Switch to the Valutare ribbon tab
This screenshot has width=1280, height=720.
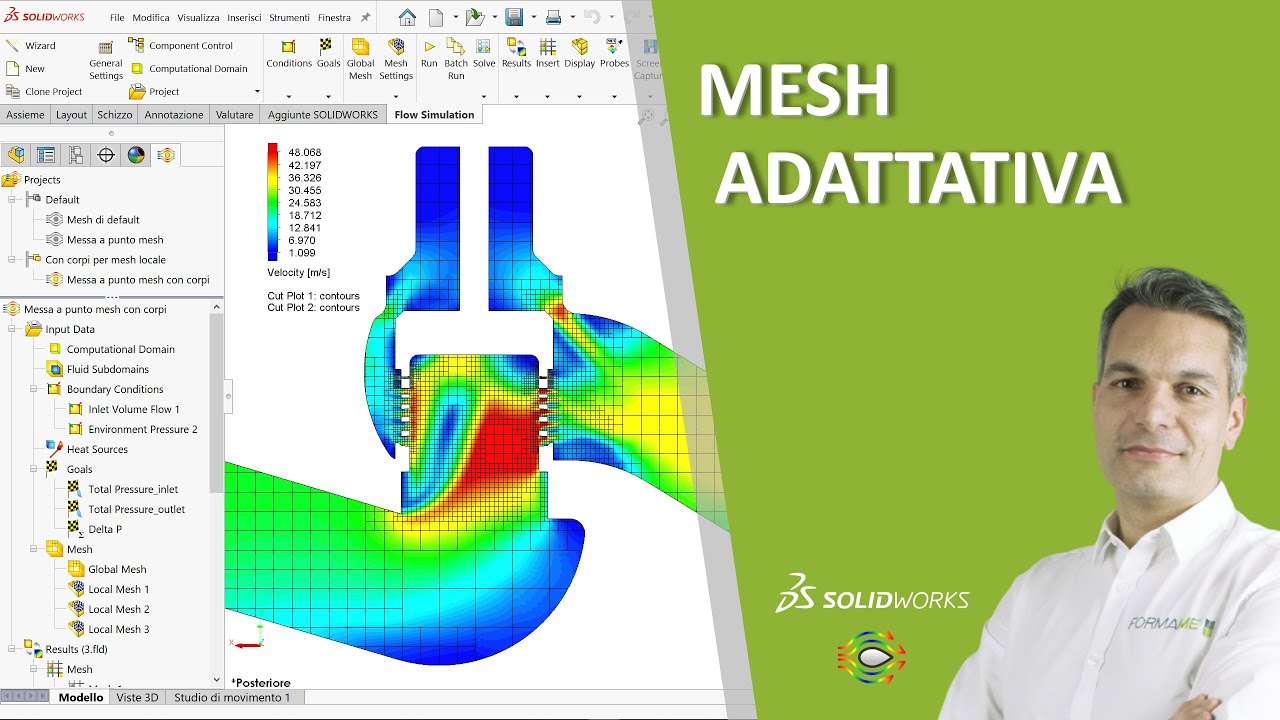tap(235, 114)
